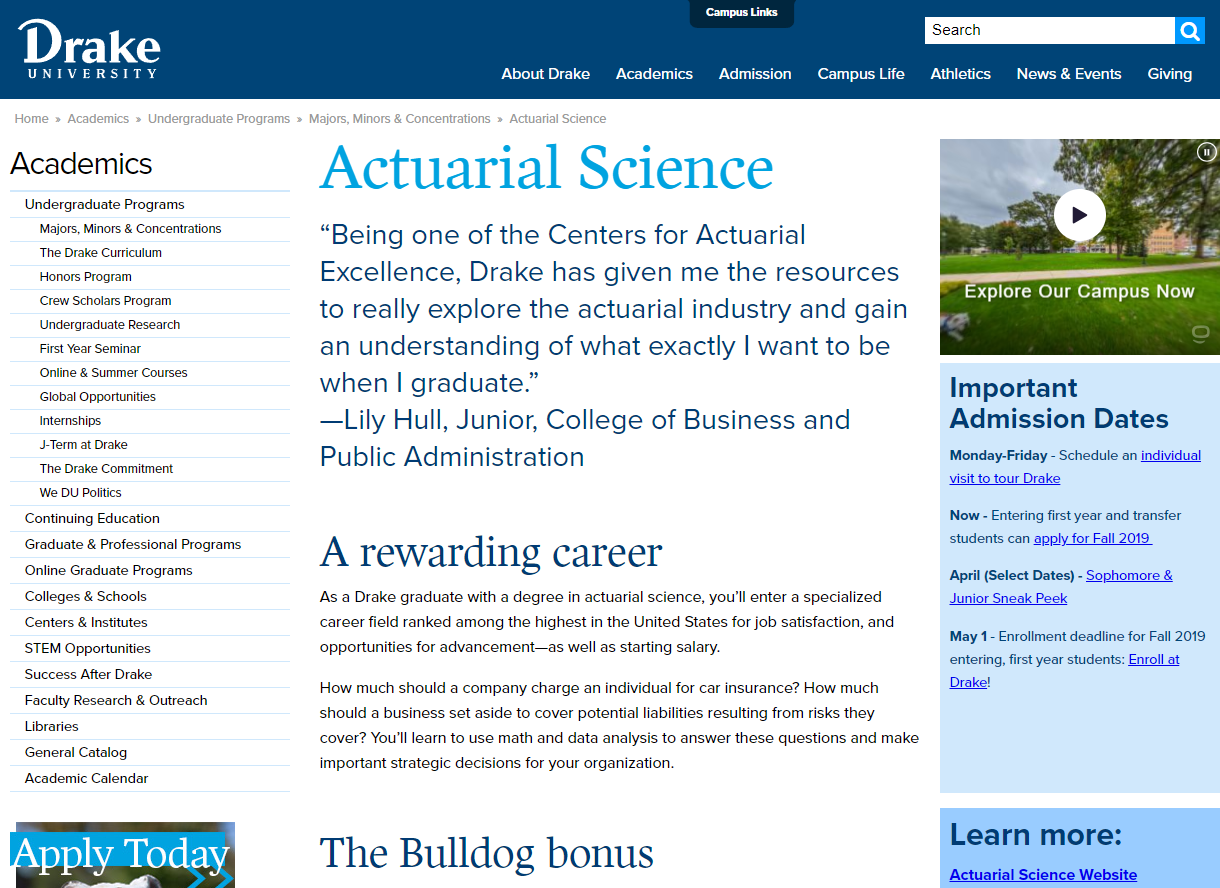Open Actuarial Science Website link

(1043, 875)
